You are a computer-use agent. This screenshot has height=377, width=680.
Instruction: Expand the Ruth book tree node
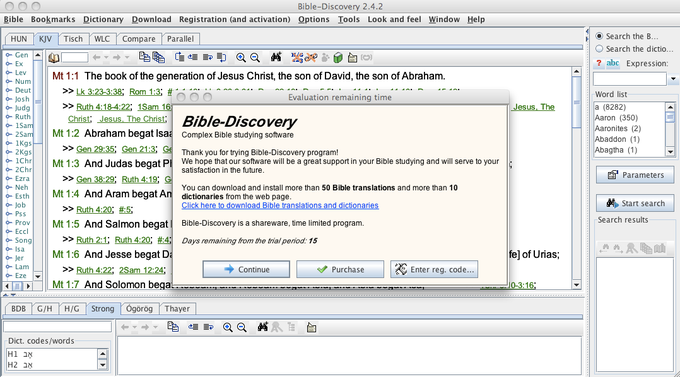click(9, 117)
